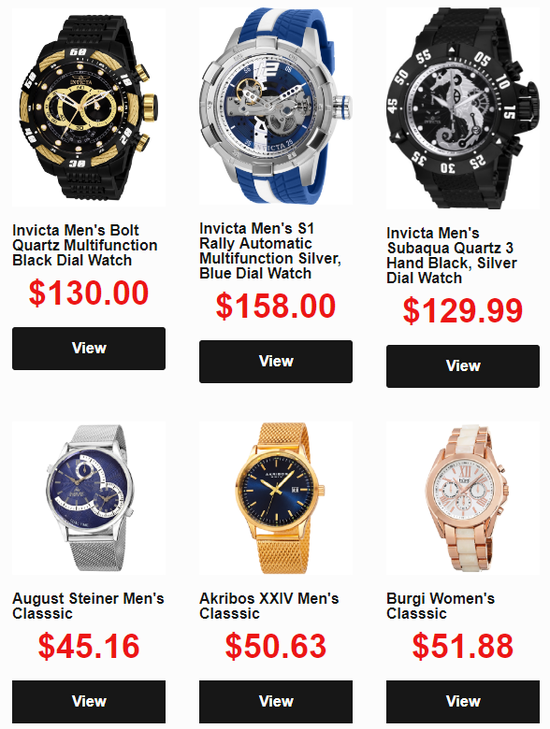Click View under the $51.88 Burgi watch
Image resolution: width=550 pixels, height=729 pixels.
click(x=463, y=702)
